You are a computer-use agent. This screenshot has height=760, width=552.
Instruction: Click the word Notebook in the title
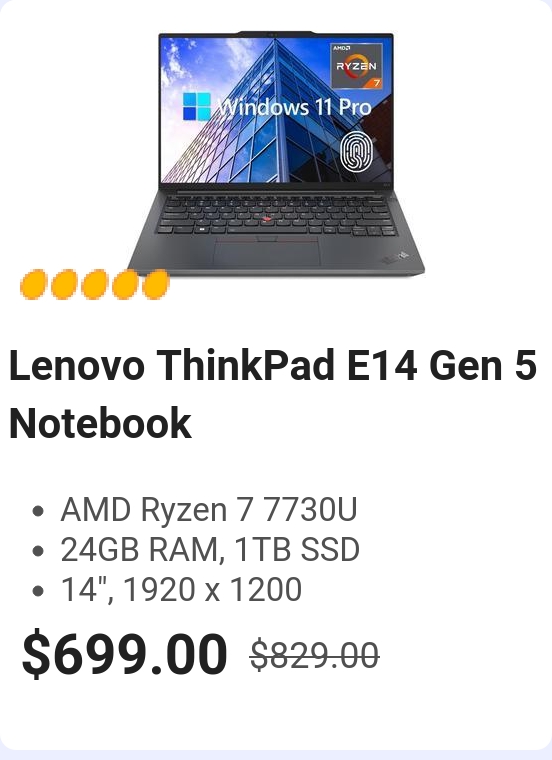(100, 423)
